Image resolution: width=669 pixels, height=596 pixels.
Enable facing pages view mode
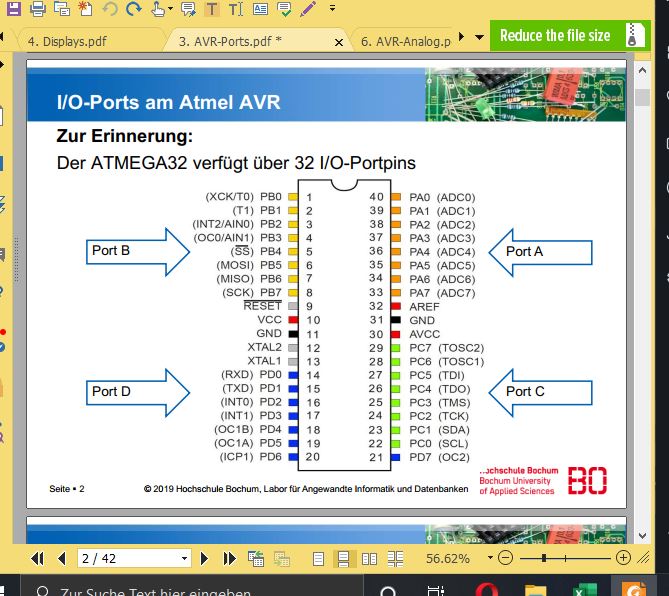click(x=369, y=558)
